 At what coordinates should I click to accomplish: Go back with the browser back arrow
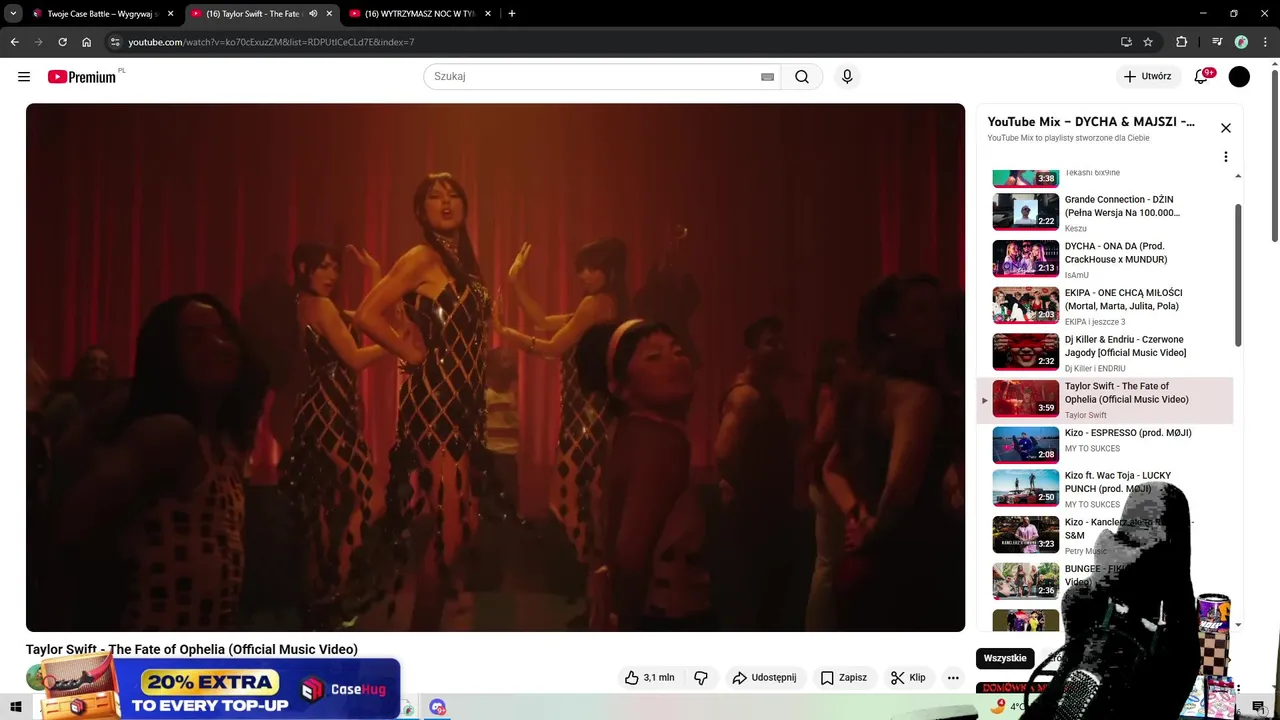click(x=14, y=42)
